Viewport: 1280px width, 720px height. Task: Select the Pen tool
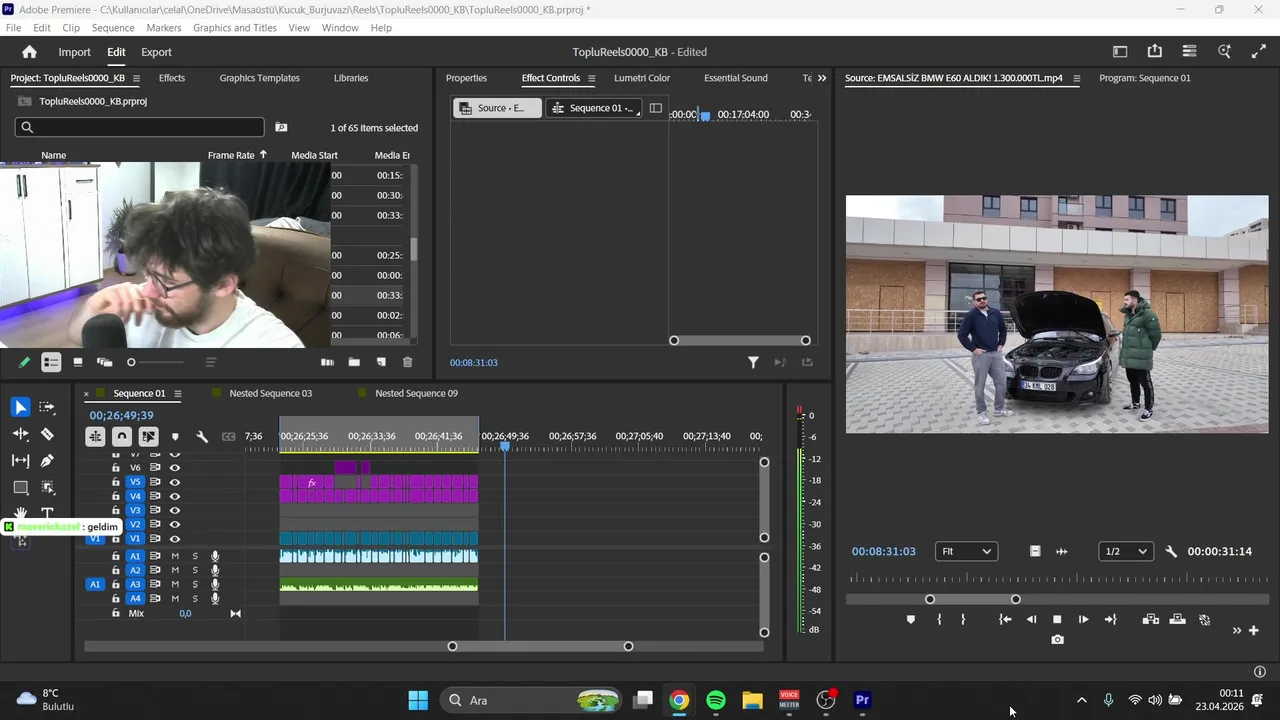point(47,461)
